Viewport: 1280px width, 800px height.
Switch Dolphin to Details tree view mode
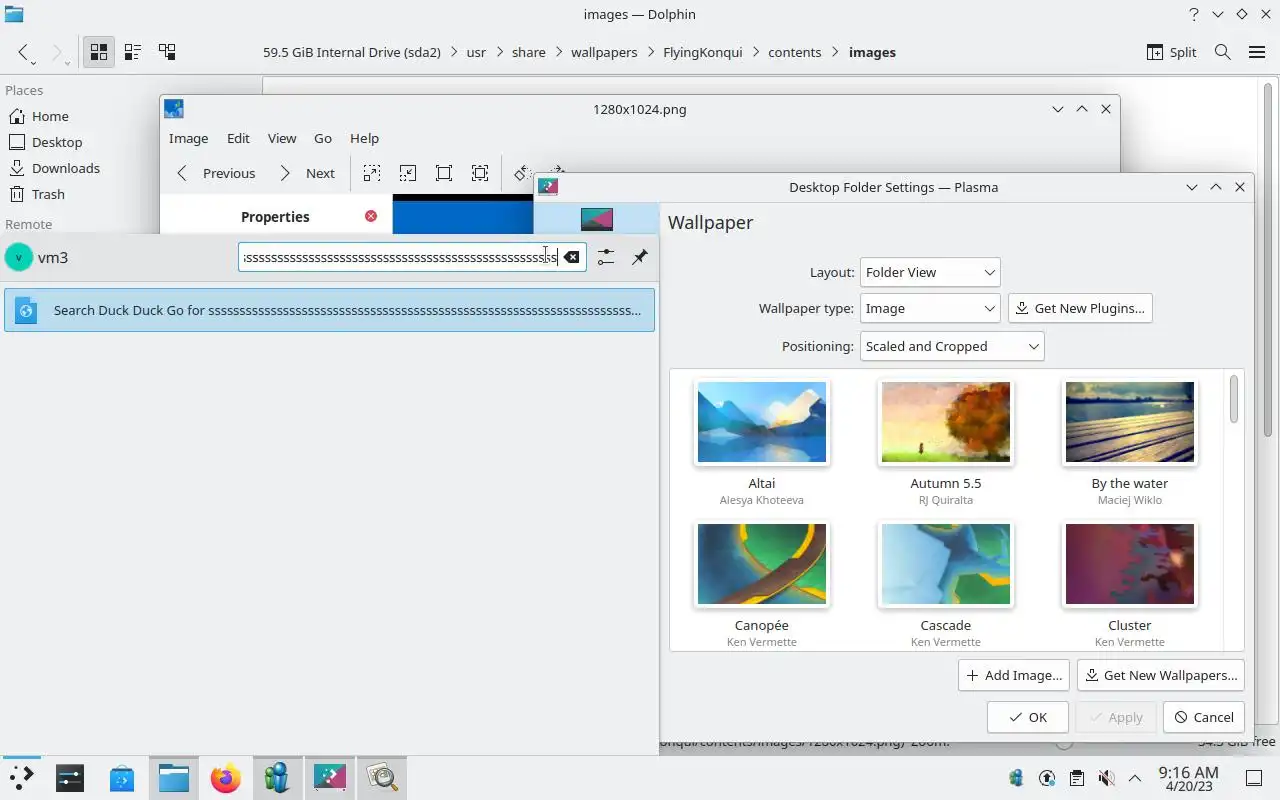[167, 52]
